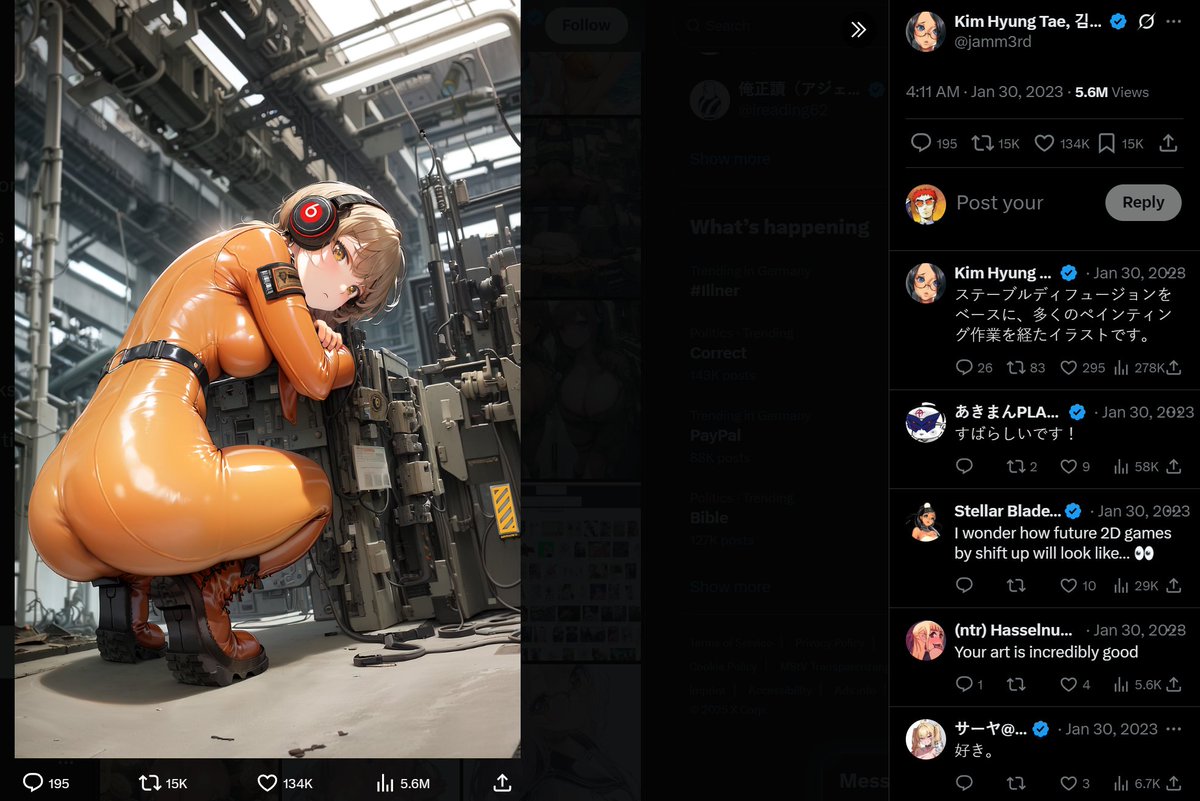The width and height of the screenshot is (1200, 801).
Task: Click the gray Reply button
Action: pyautogui.click(x=1143, y=202)
